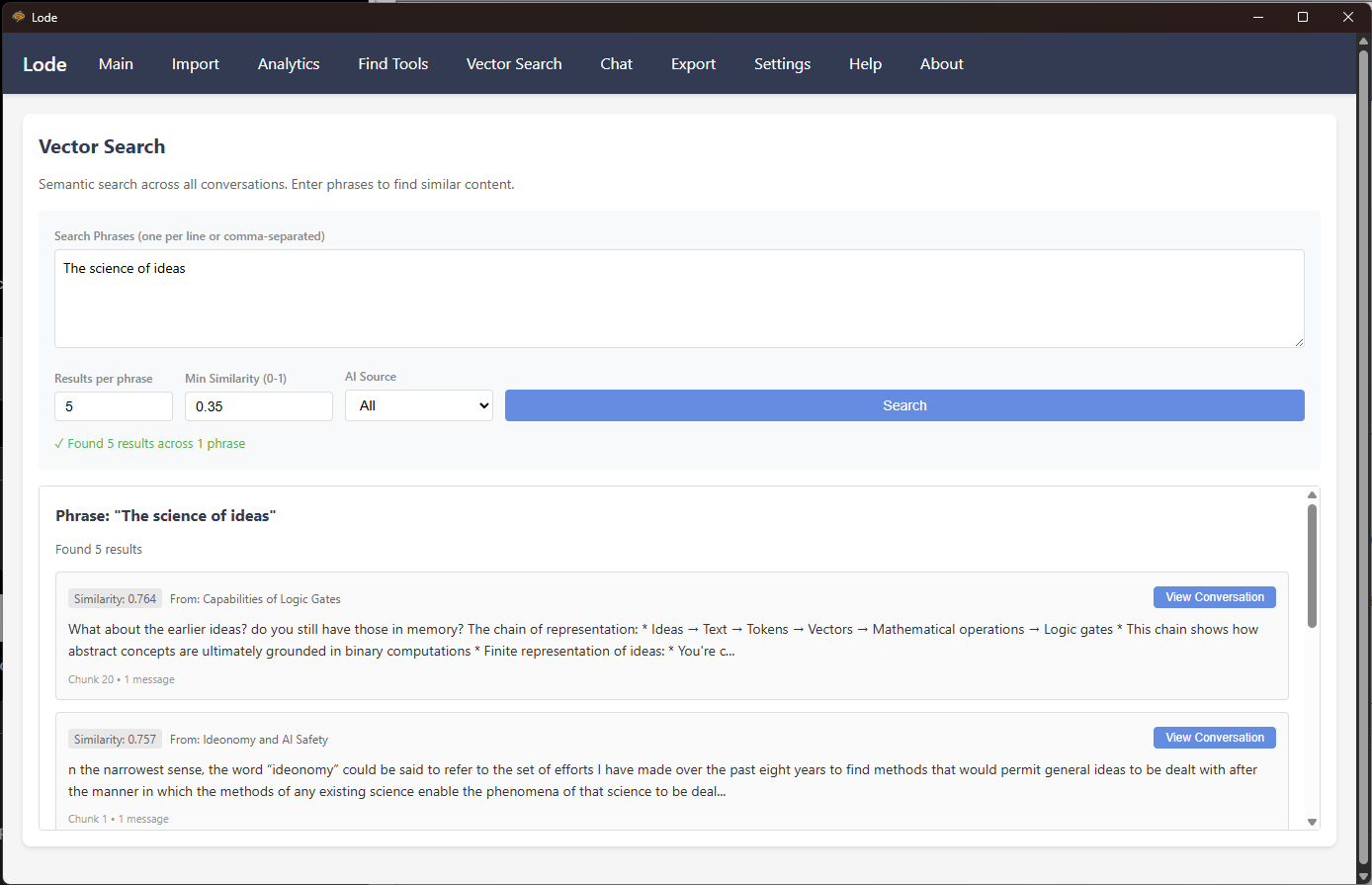Click the blue Search button
Viewport: 1372px width, 885px height.
pyautogui.click(x=903, y=405)
